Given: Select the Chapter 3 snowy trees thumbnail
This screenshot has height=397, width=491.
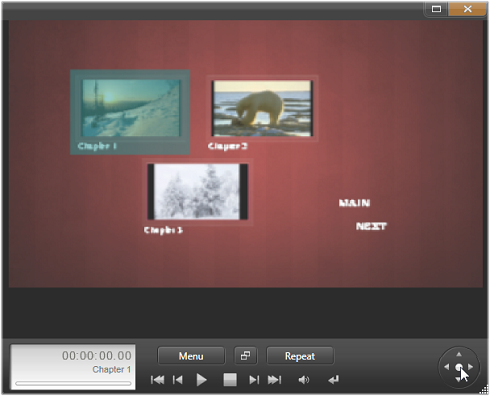Looking at the screenshot, I should tap(198, 192).
